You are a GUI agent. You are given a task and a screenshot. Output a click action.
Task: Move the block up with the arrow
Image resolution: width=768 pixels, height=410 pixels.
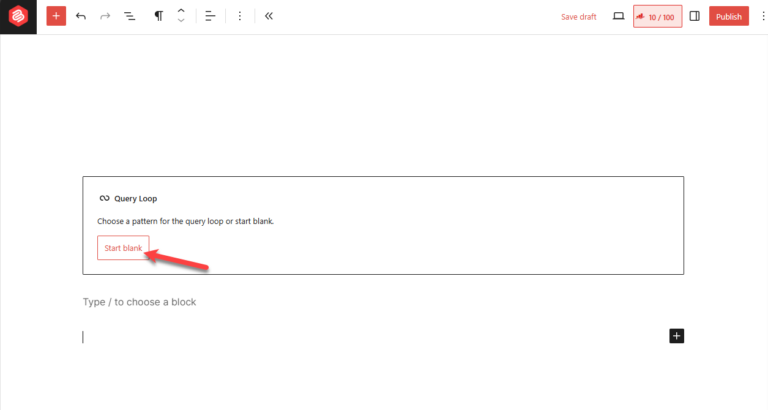pos(181,11)
